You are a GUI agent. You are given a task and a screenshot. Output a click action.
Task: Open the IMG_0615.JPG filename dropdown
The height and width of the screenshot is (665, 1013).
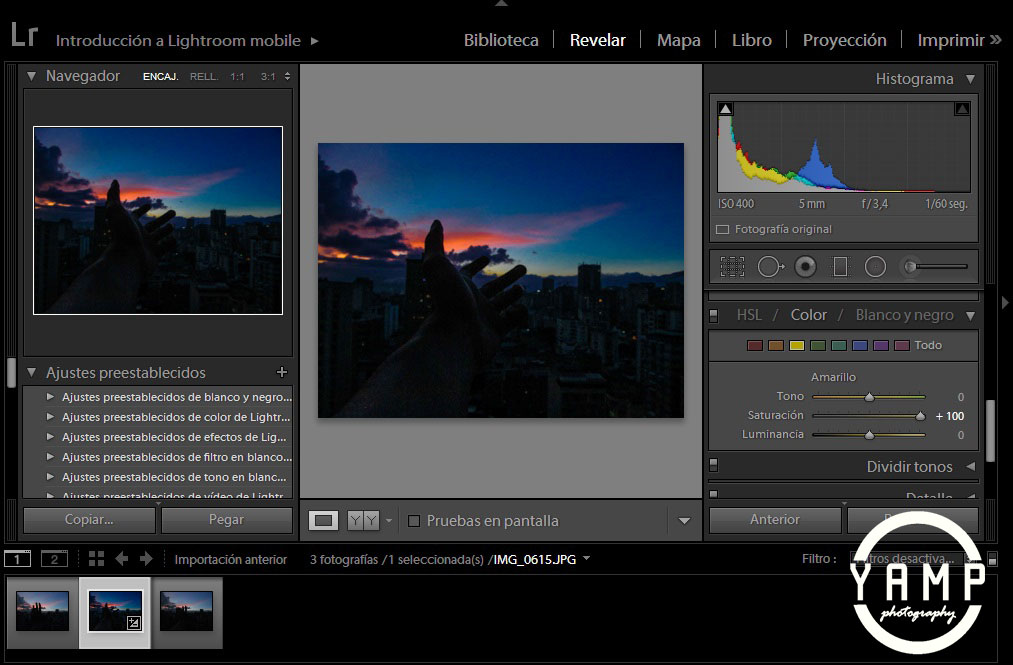586,559
